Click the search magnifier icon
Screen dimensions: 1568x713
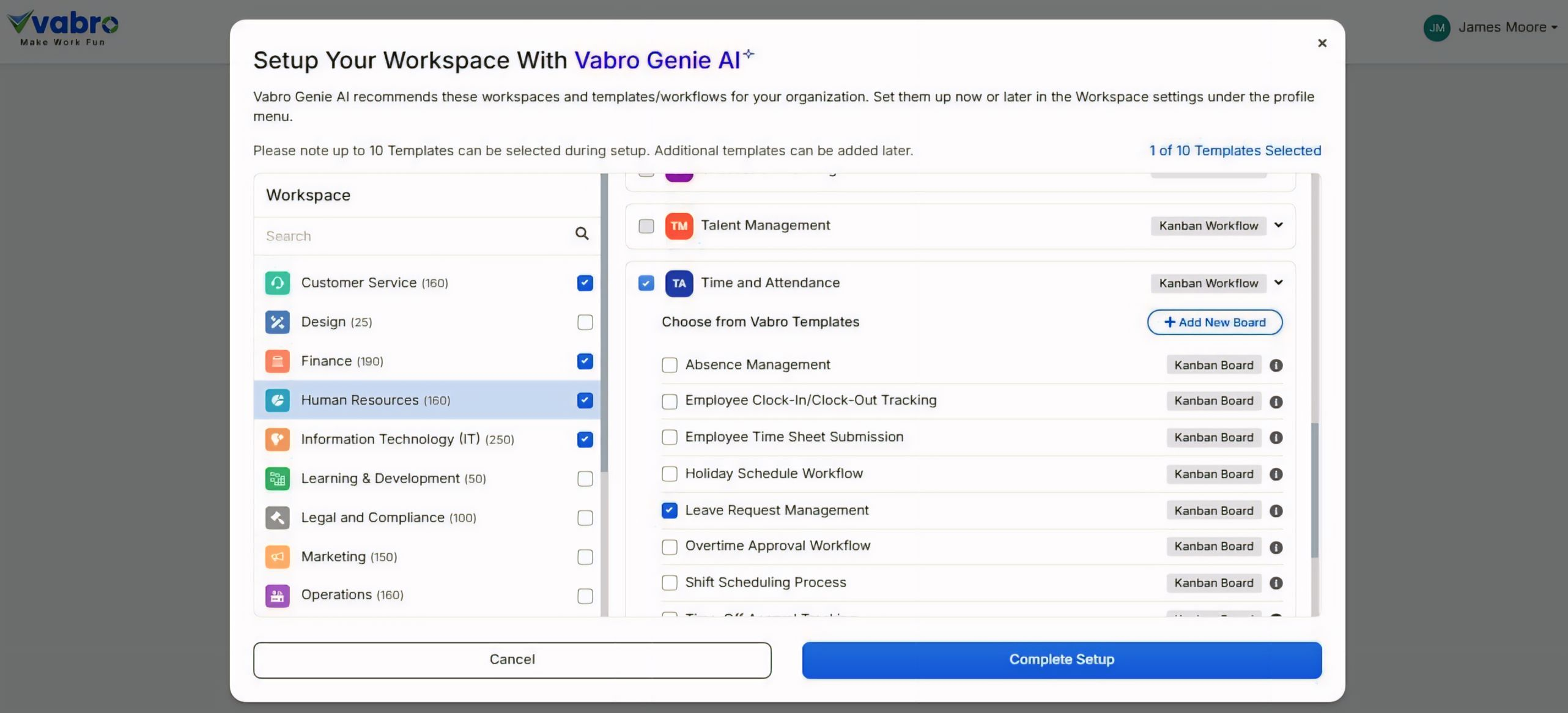pos(582,234)
